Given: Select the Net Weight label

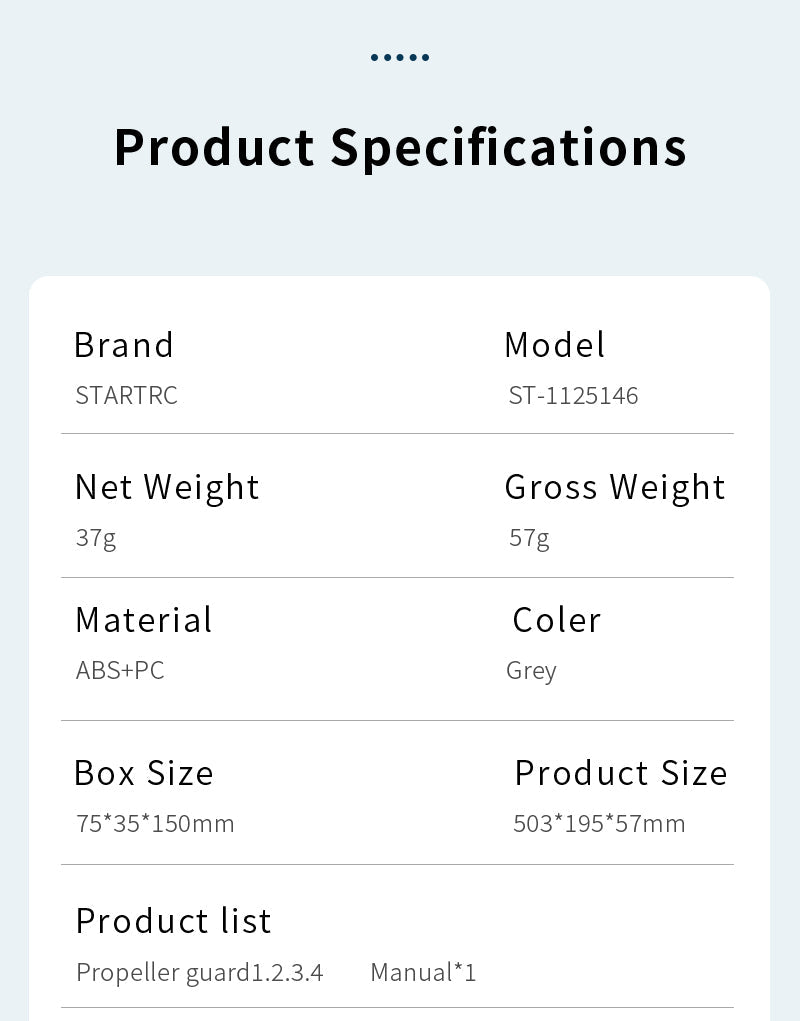Looking at the screenshot, I should pyautogui.click(x=167, y=487).
